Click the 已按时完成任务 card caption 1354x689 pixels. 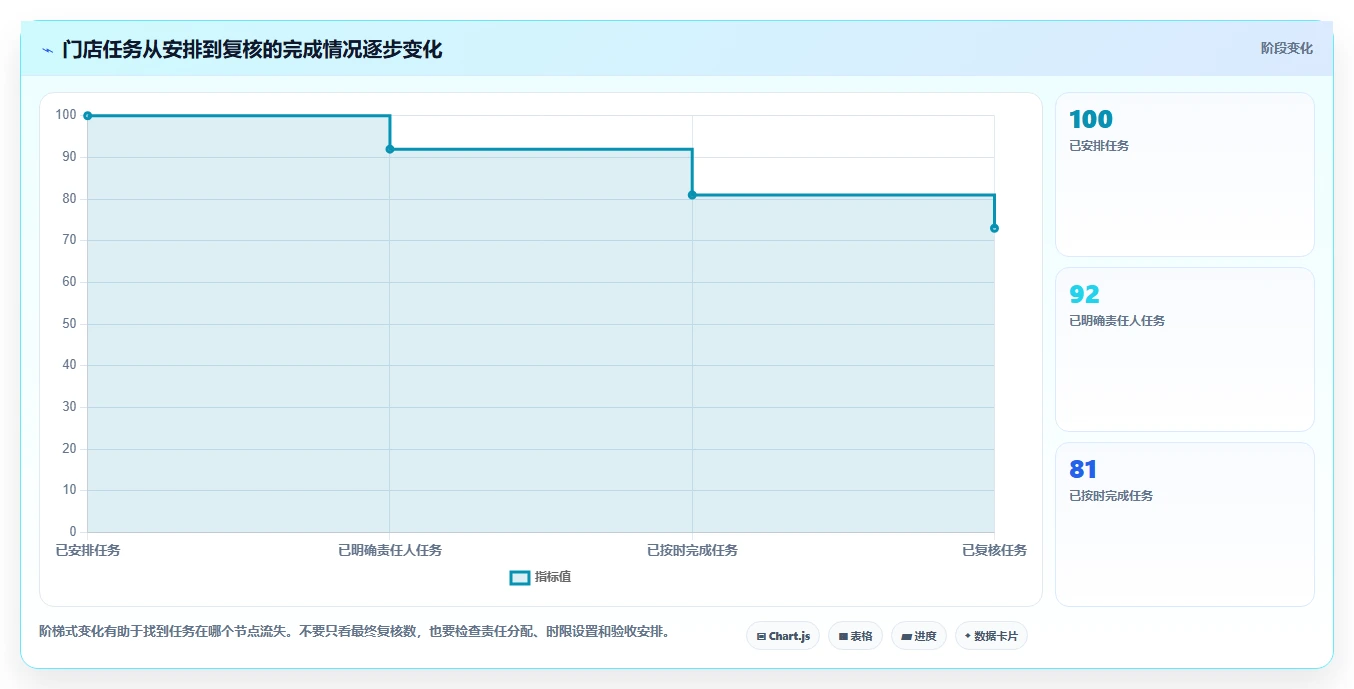[1111, 496]
